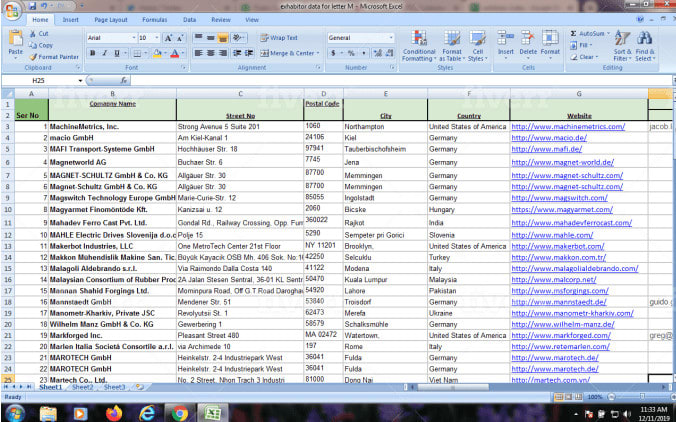Click Increase Decimal icon
676x422 pixels.
378,53
